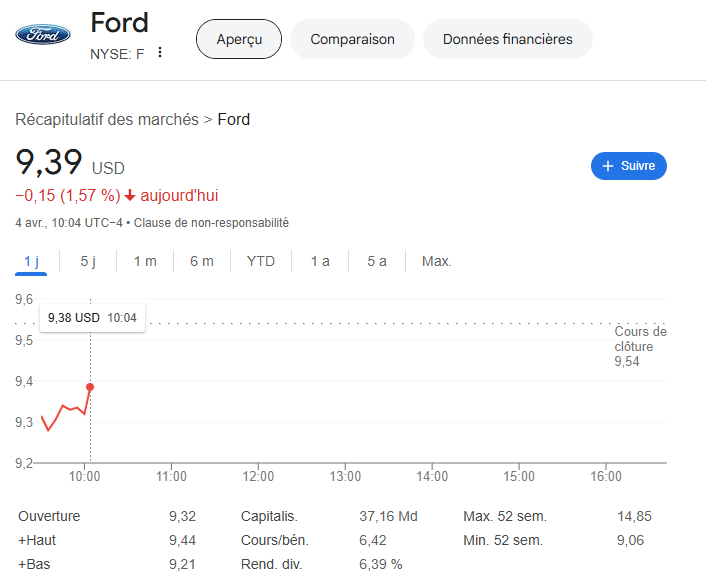Select the YTD time range

click(x=261, y=261)
